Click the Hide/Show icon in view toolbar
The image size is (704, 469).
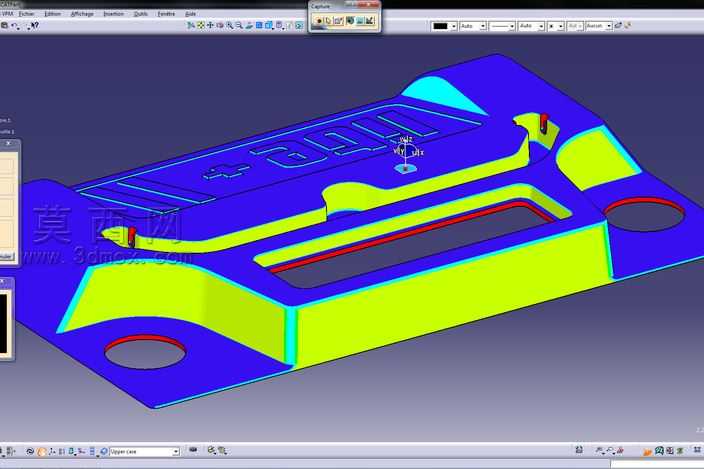[290, 26]
